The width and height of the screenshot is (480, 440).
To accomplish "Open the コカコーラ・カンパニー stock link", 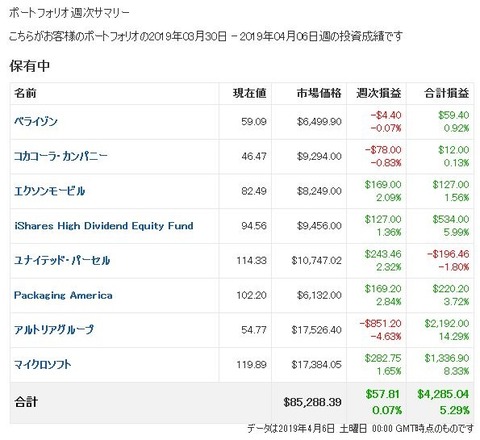I will coord(61,156).
